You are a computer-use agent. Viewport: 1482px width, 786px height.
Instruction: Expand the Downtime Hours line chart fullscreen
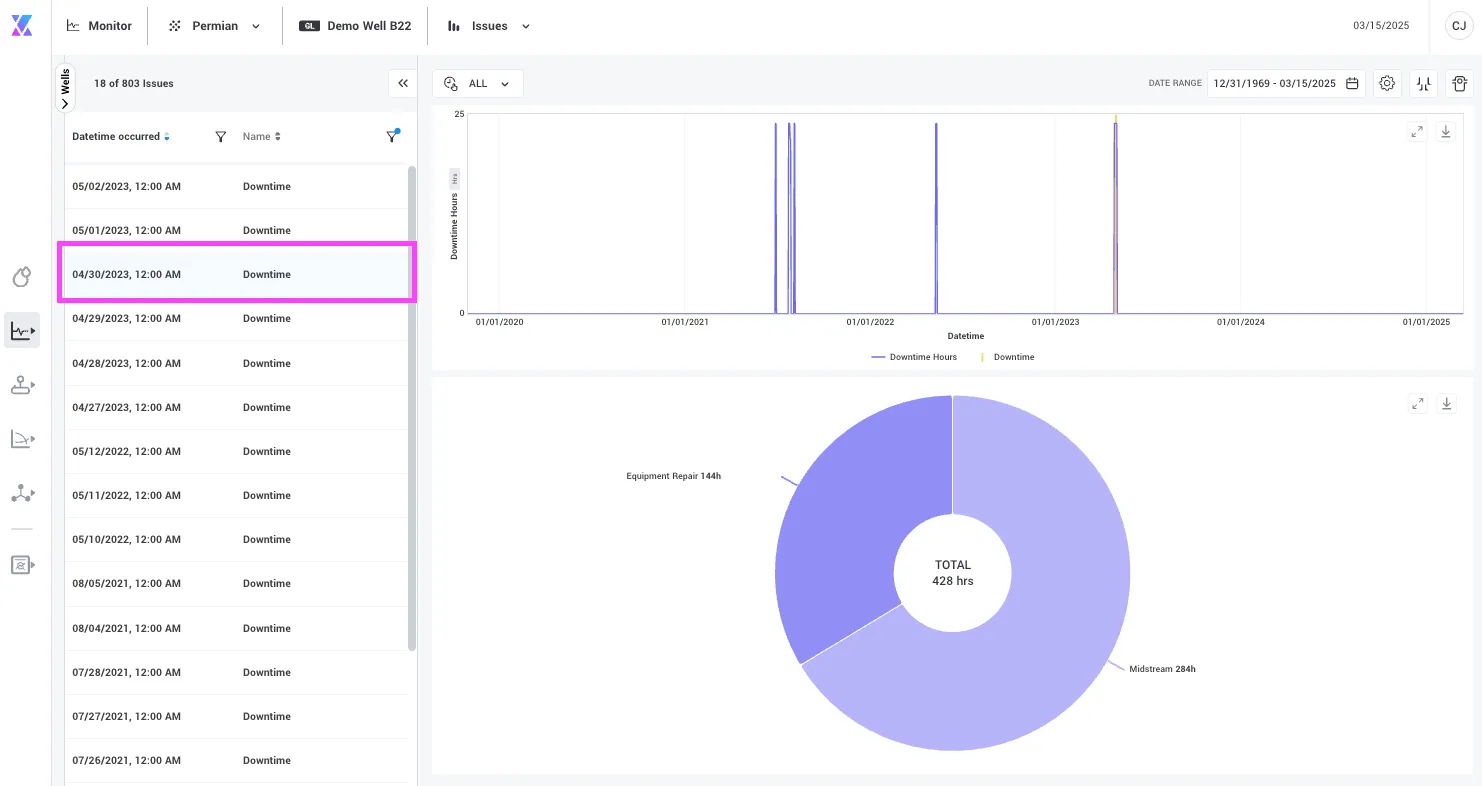tap(1417, 131)
